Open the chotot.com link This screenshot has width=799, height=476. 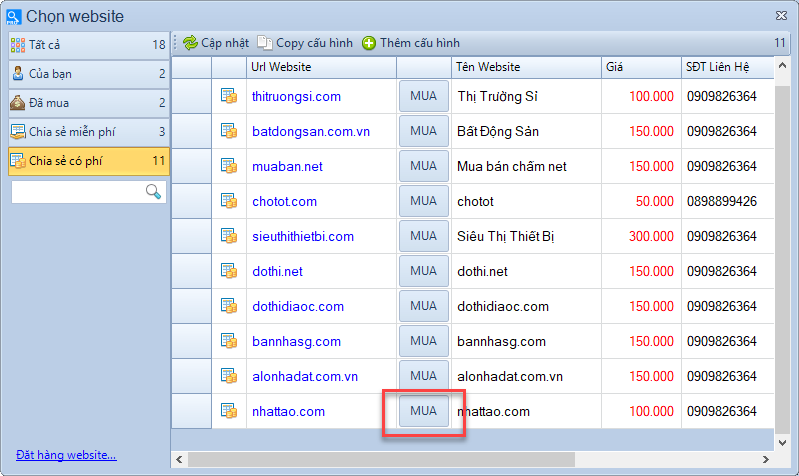(x=284, y=201)
